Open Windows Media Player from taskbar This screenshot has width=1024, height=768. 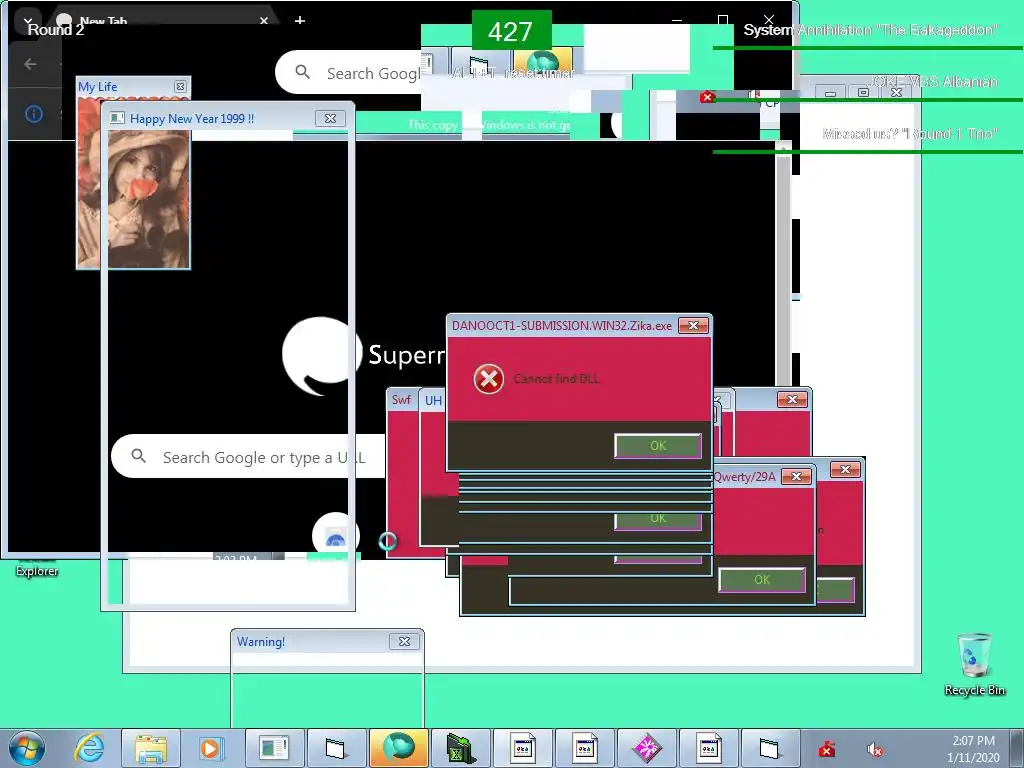click(210, 748)
